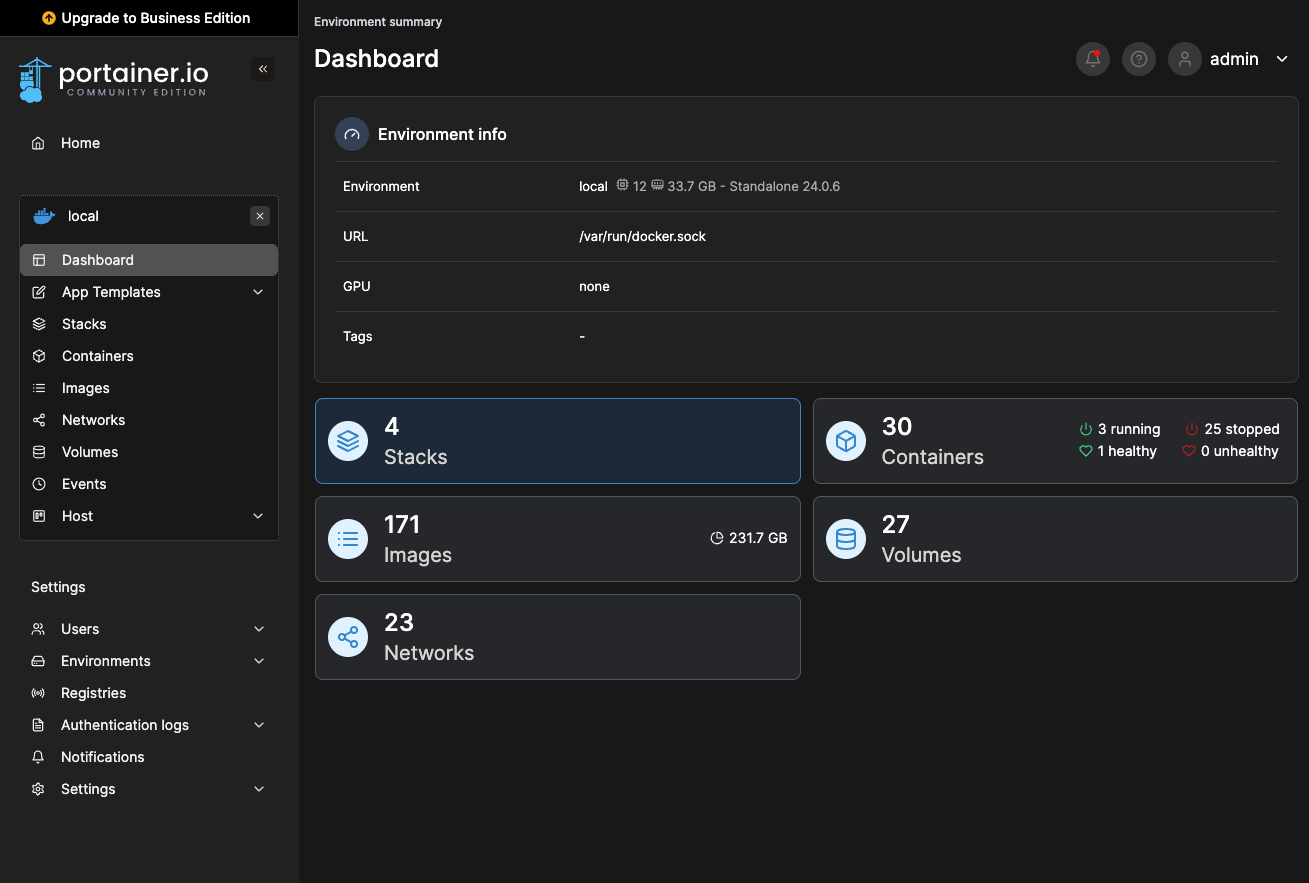Viewport: 1309px width, 883px height.
Task: Click the admin username label
Action: (x=1234, y=59)
